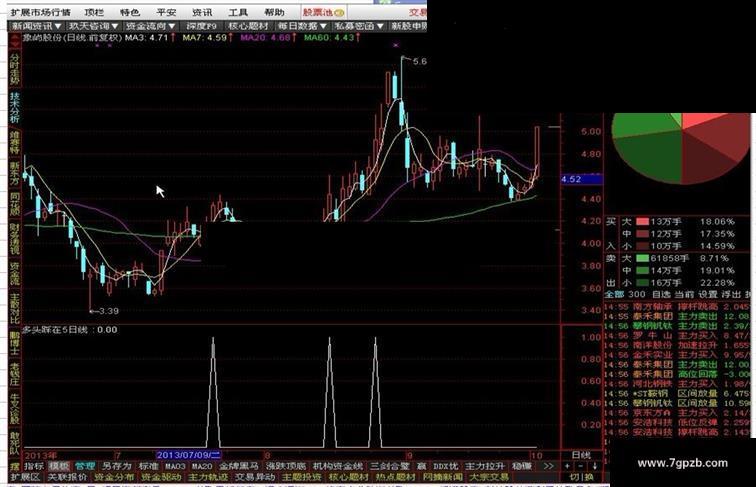Select the MA20 indicator tab

202,466
